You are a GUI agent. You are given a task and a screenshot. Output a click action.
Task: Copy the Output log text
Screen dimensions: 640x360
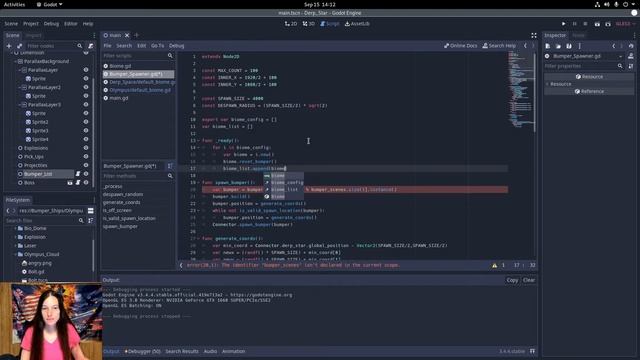tap(512, 280)
